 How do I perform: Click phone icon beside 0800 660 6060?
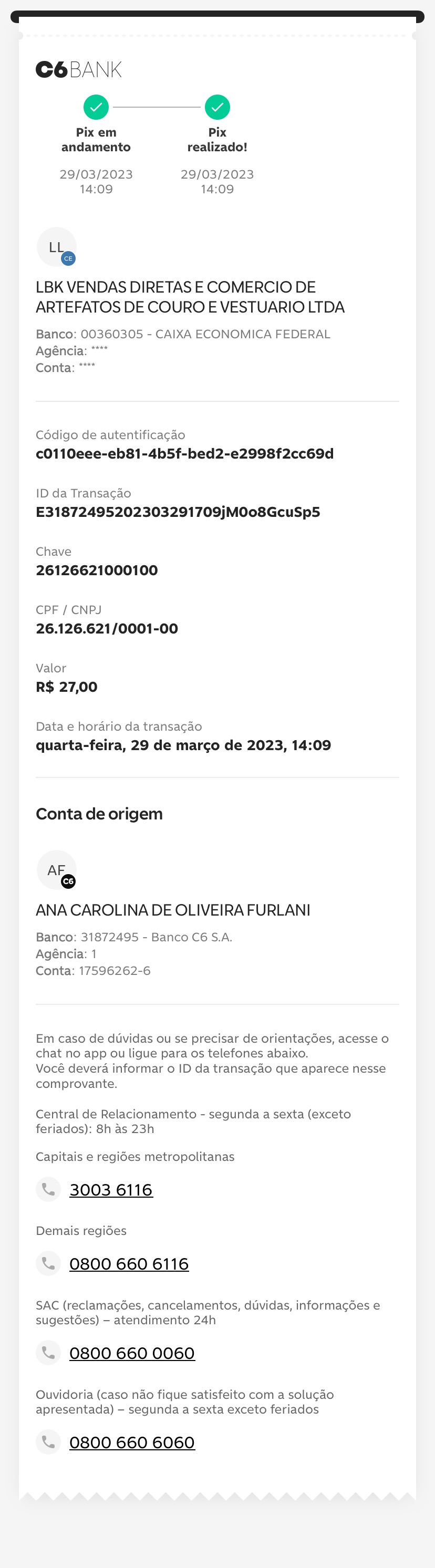49,1442
